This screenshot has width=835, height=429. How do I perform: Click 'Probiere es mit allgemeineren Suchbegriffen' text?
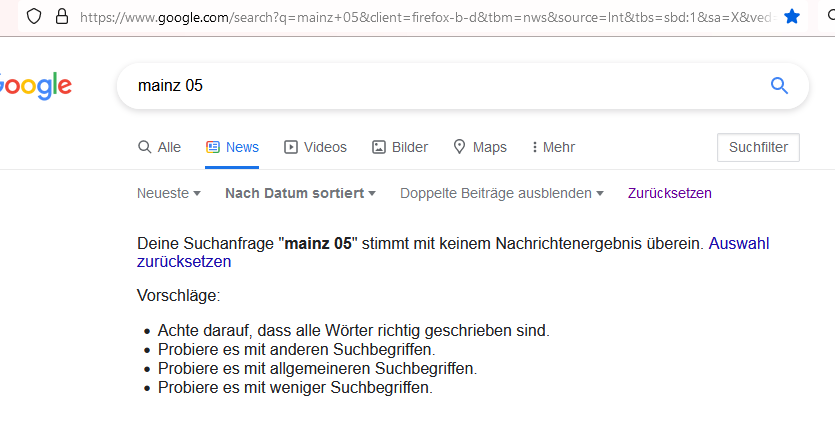point(317,368)
